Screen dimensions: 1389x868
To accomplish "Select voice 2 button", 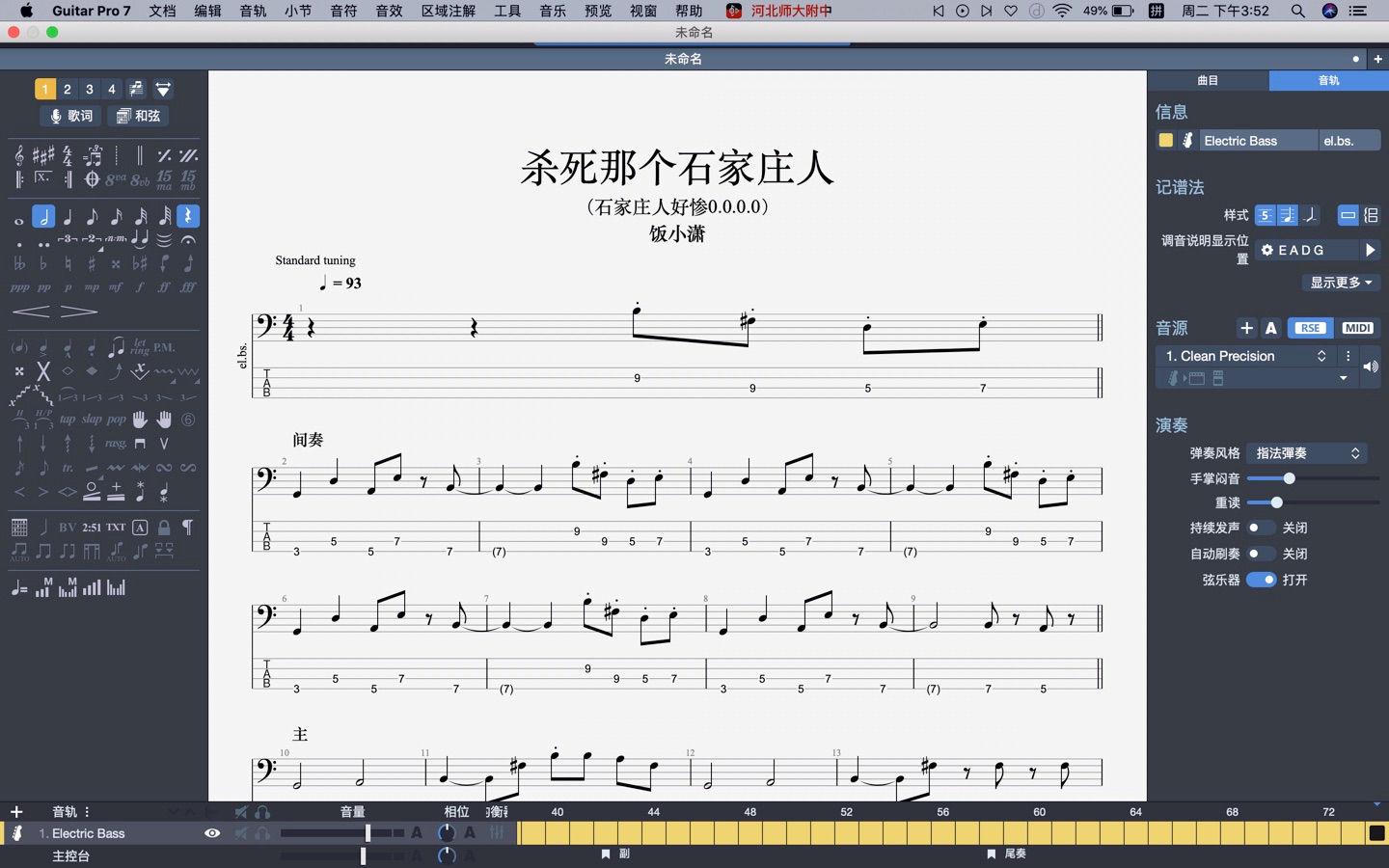I will pos(68,89).
